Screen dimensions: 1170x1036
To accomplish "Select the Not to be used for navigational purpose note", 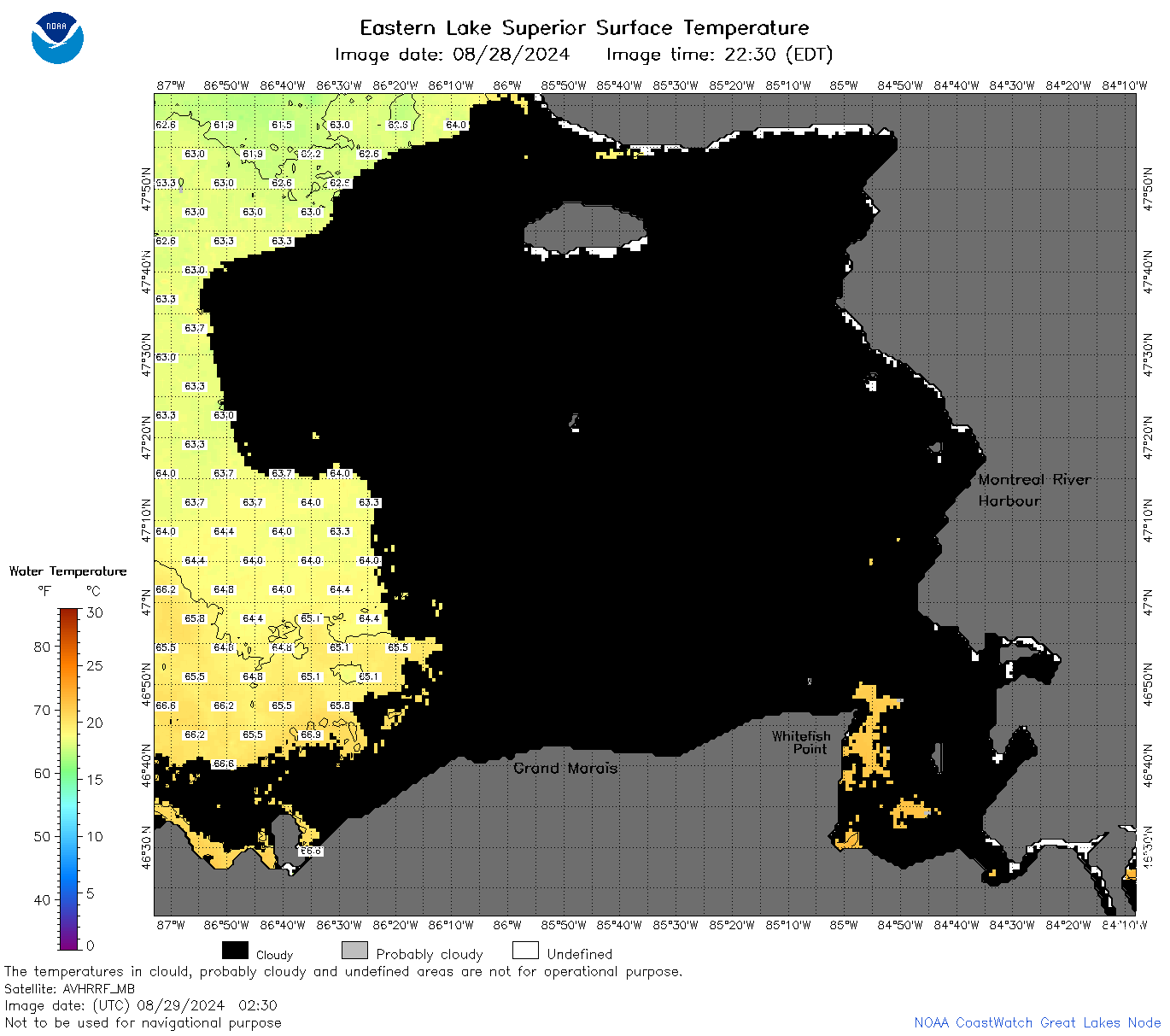I will pos(143,1022).
